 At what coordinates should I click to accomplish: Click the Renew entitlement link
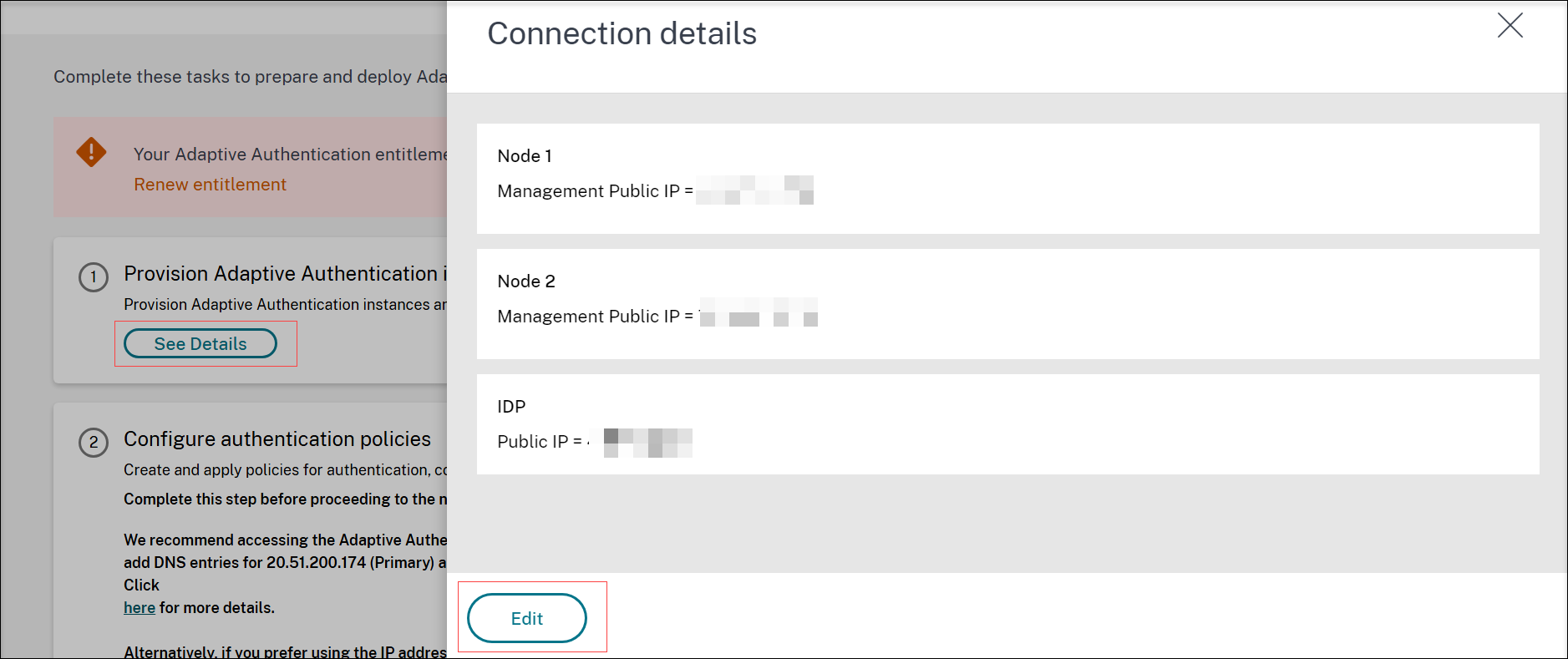coord(210,184)
